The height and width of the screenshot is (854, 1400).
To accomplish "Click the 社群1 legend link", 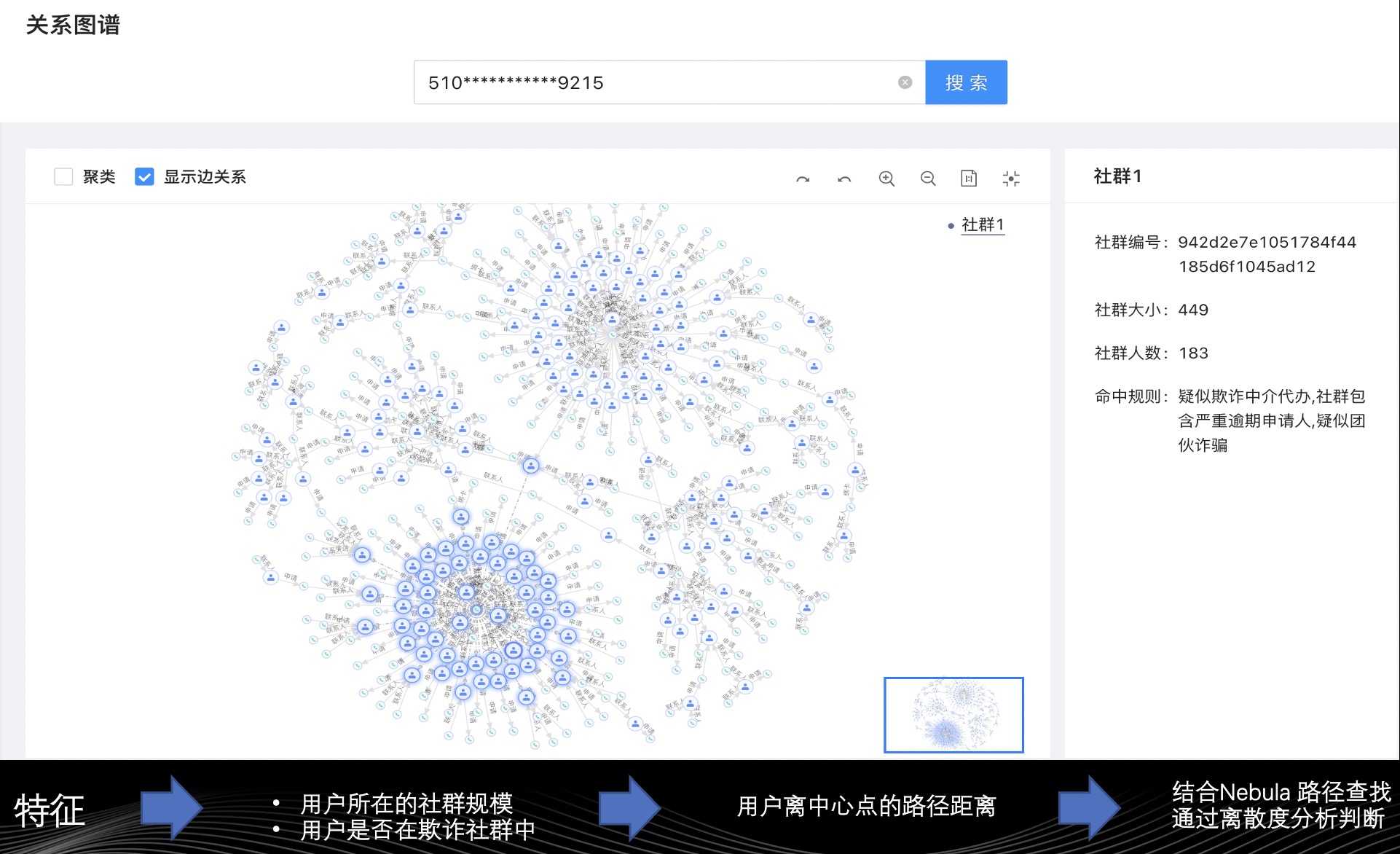I will pos(983,224).
